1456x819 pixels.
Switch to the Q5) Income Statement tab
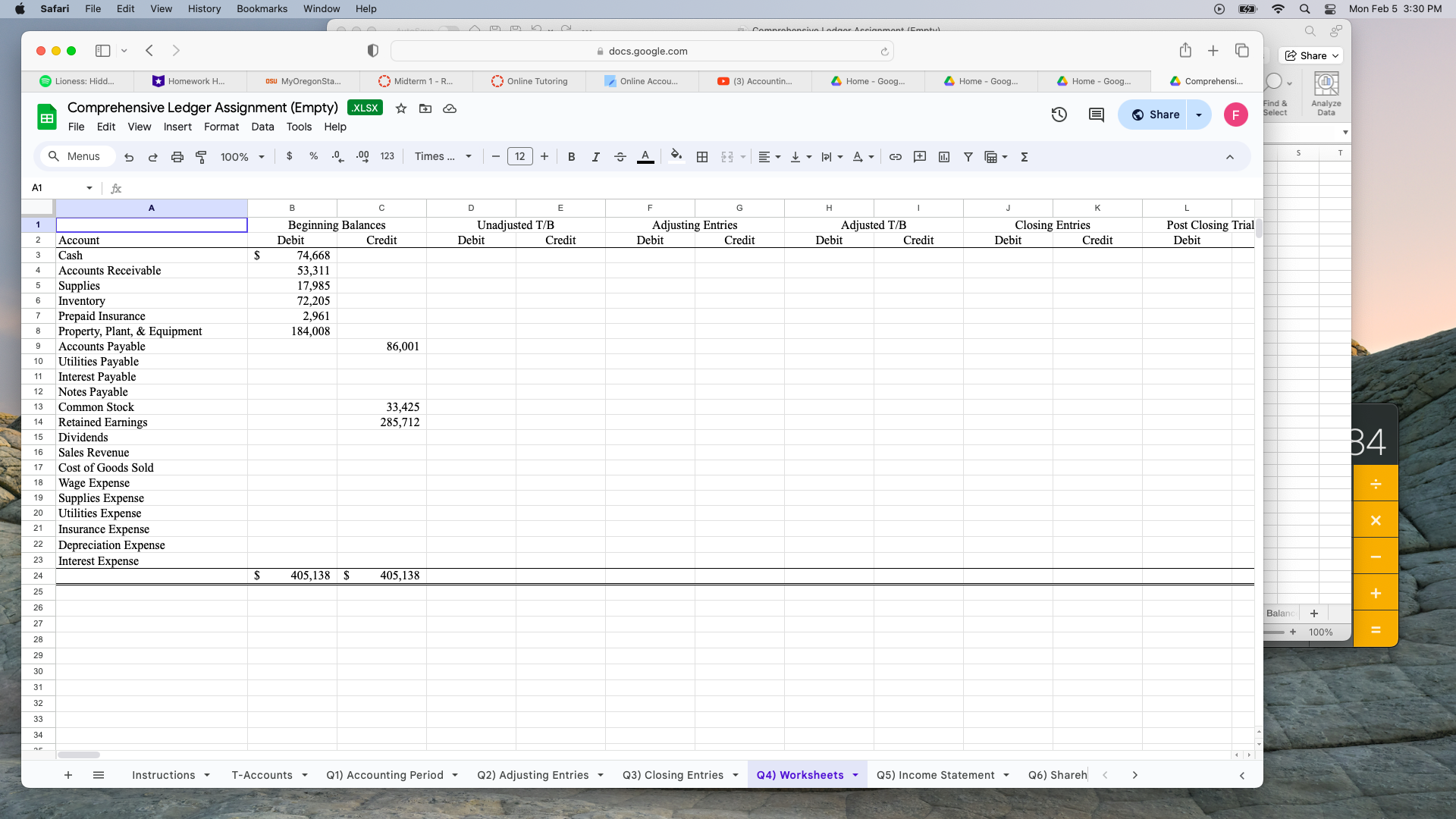click(936, 774)
